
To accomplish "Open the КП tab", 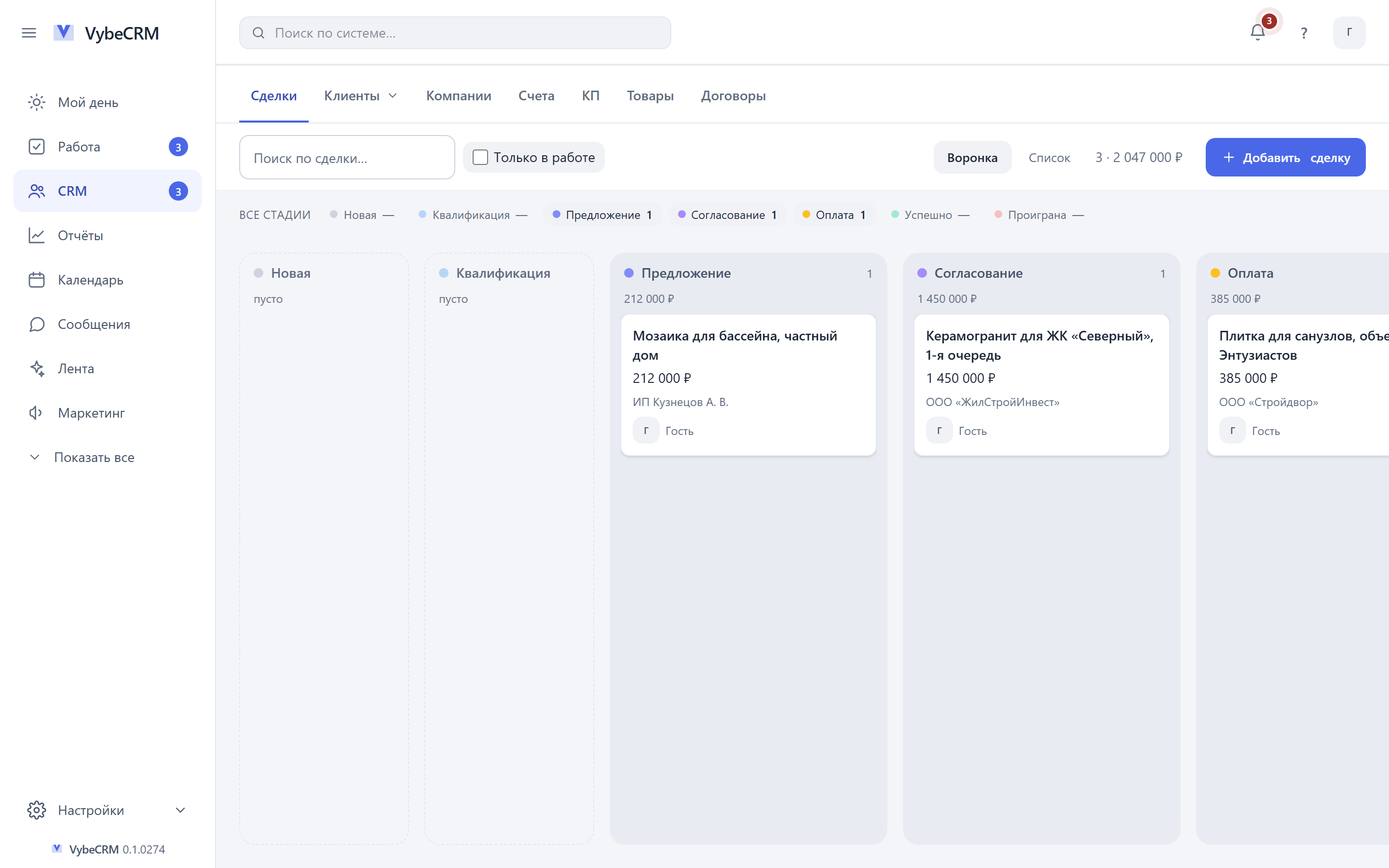I will pyautogui.click(x=591, y=96).
